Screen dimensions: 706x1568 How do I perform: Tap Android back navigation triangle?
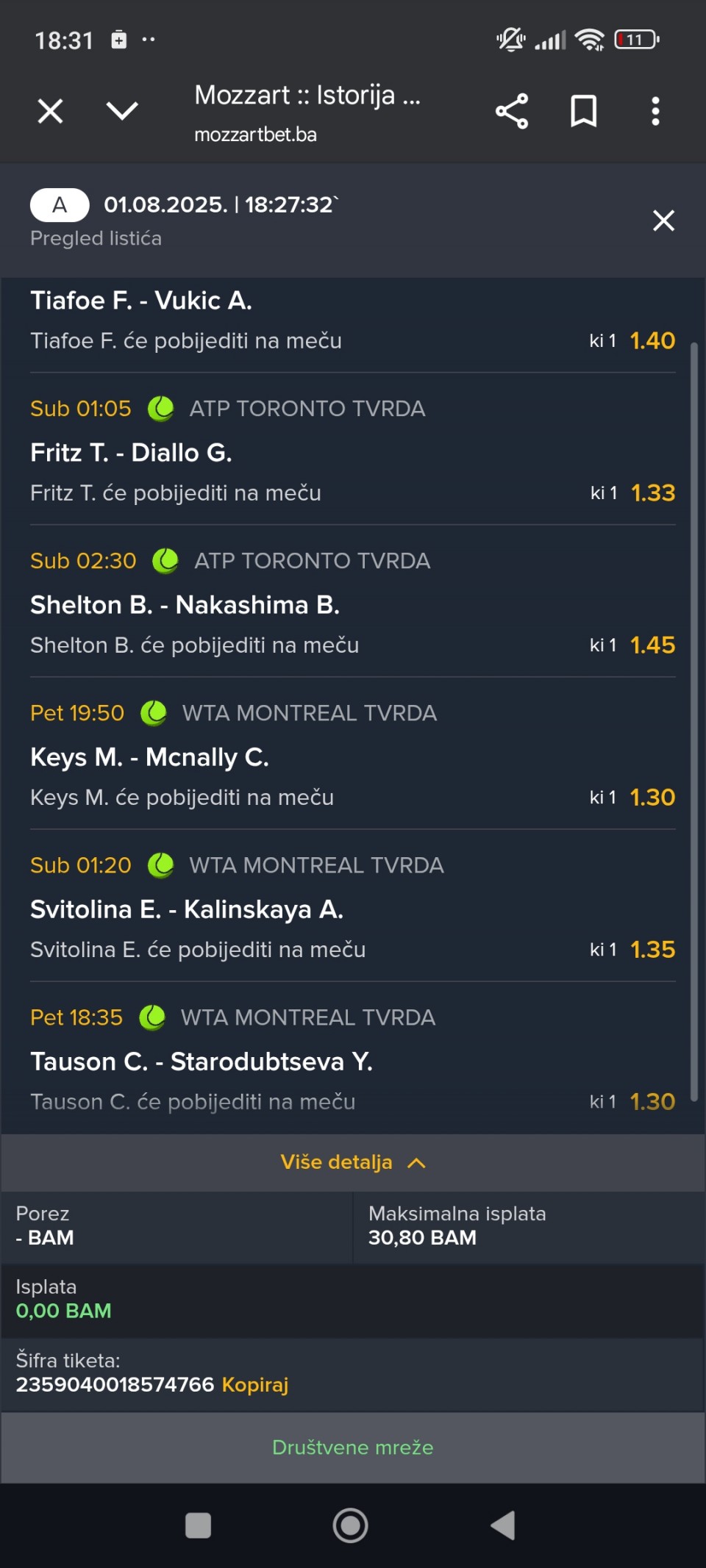(503, 1525)
